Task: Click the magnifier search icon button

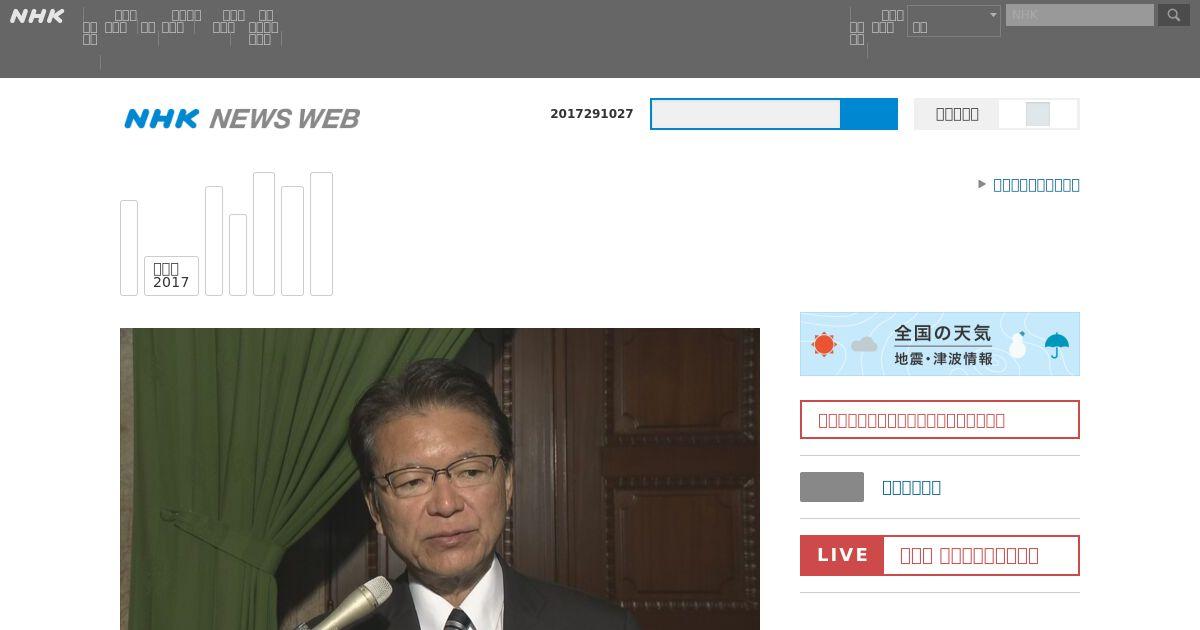Action: (x=1174, y=15)
